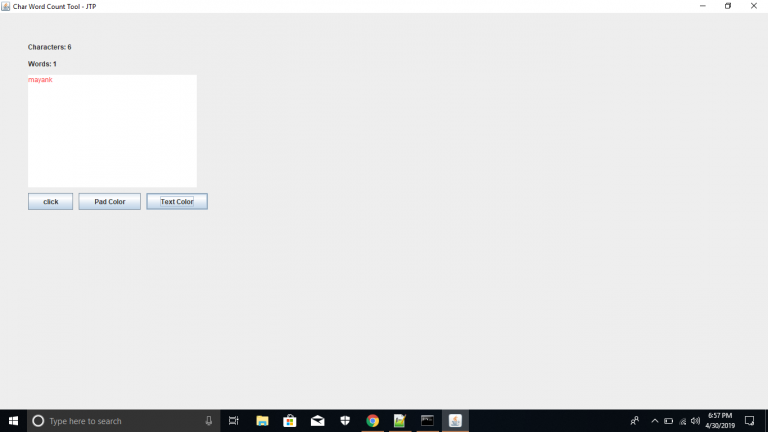Screen dimensions: 768x432
Task: Open Task View from the taskbar
Action: (234, 421)
